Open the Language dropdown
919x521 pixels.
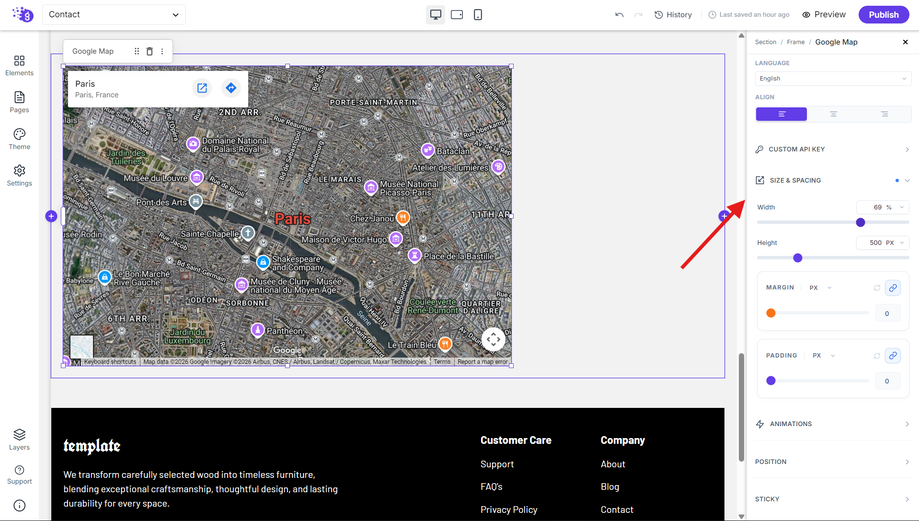pos(833,79)
